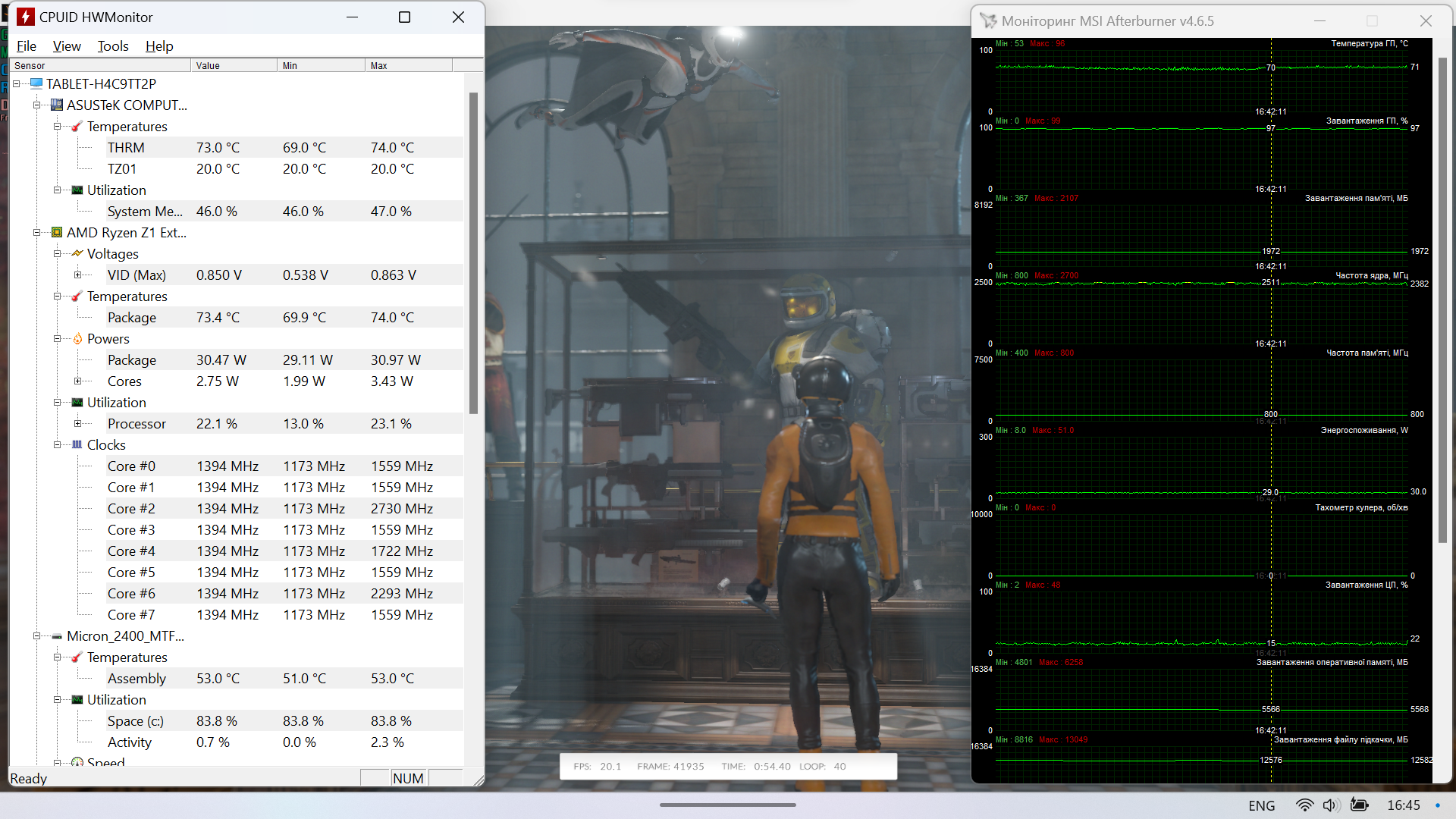Open the Tools menu
The width and height of the screenshot is (1456, 819).
coord(113,46)
